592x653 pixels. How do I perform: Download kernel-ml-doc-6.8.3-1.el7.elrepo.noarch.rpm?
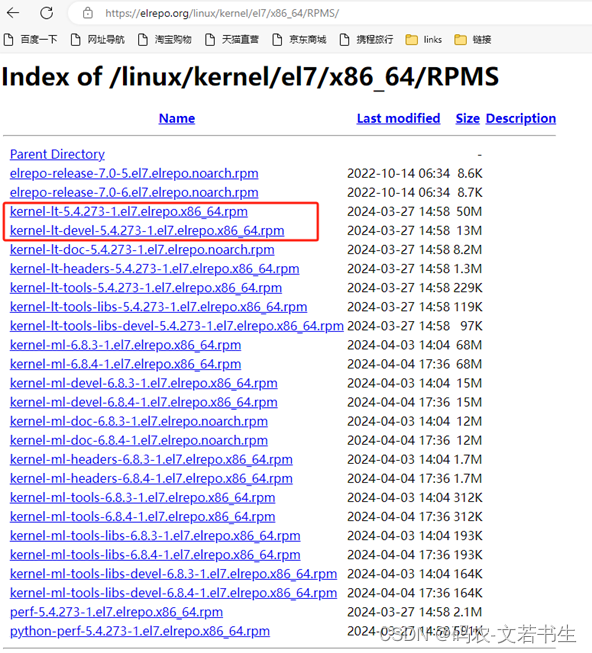[x=139, y=421]
